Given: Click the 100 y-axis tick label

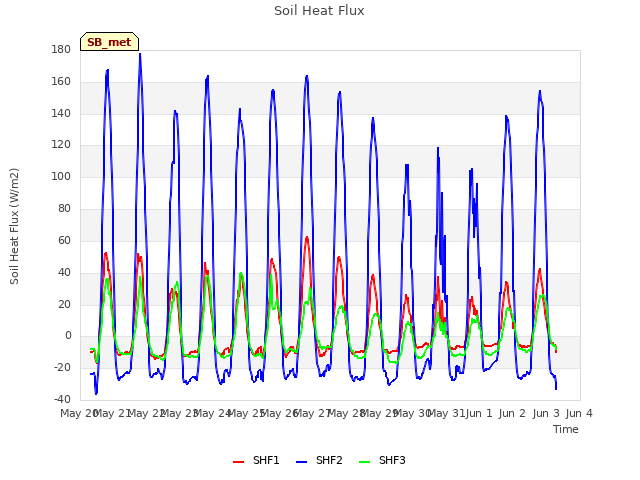Looking at the screenshot, I should coord(61,177).
